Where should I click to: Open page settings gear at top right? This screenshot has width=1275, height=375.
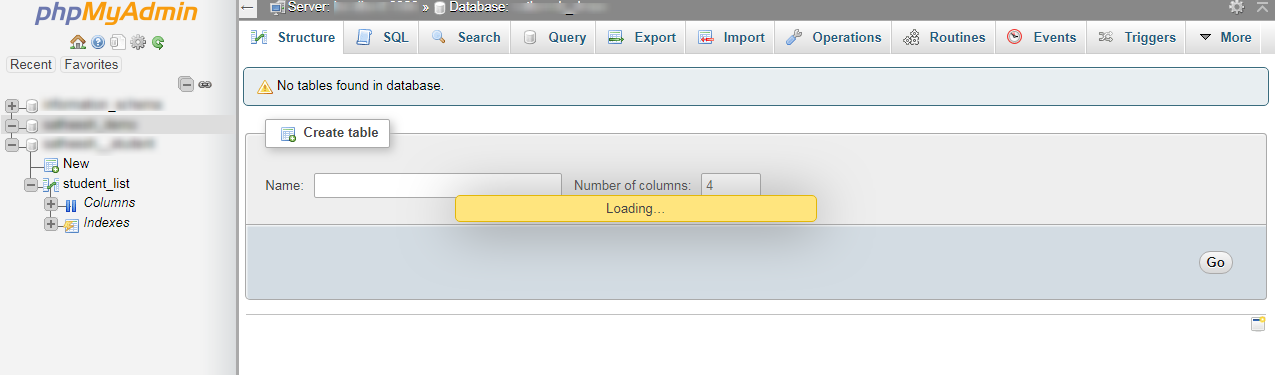coord(1237,7)
